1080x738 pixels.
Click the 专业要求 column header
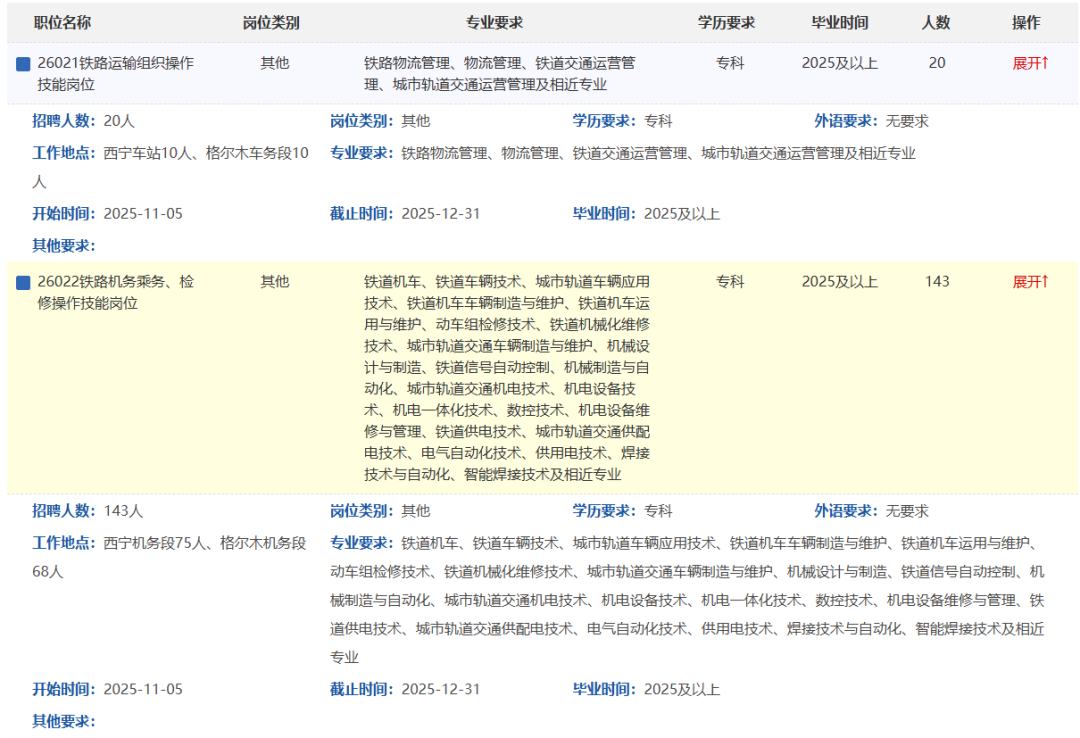coord(494,22)
